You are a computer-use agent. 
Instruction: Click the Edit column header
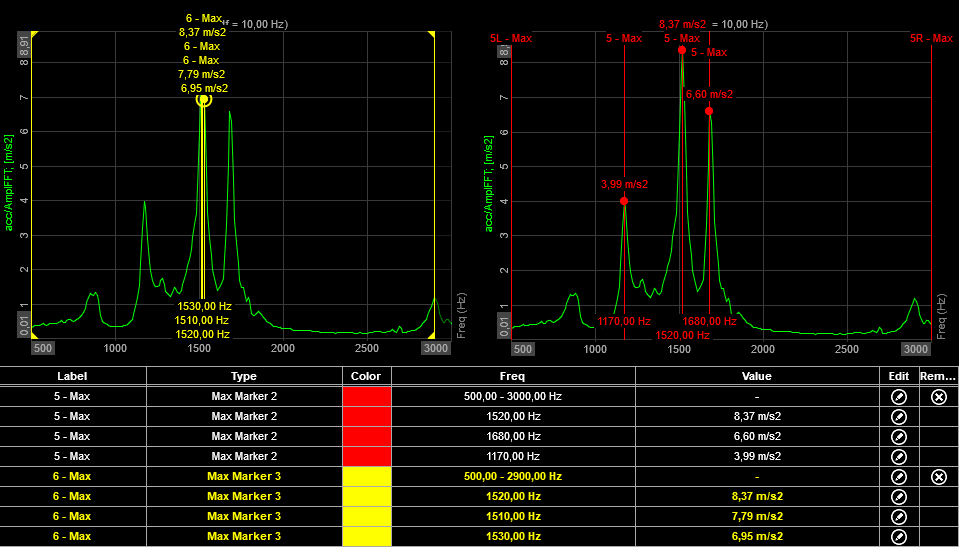pos(898,376)
